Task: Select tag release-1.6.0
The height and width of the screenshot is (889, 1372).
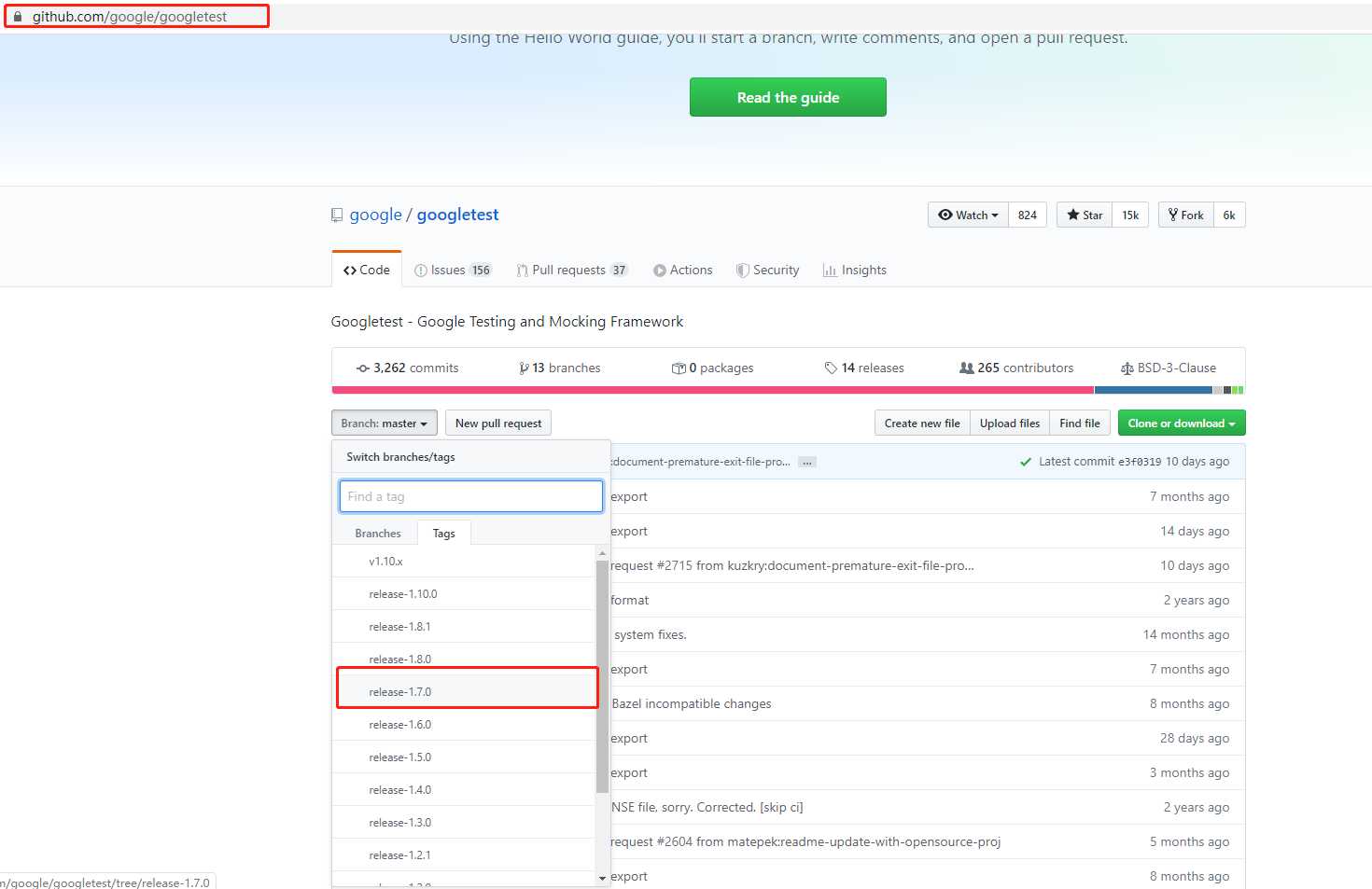Action: click(x=464, y=724)
